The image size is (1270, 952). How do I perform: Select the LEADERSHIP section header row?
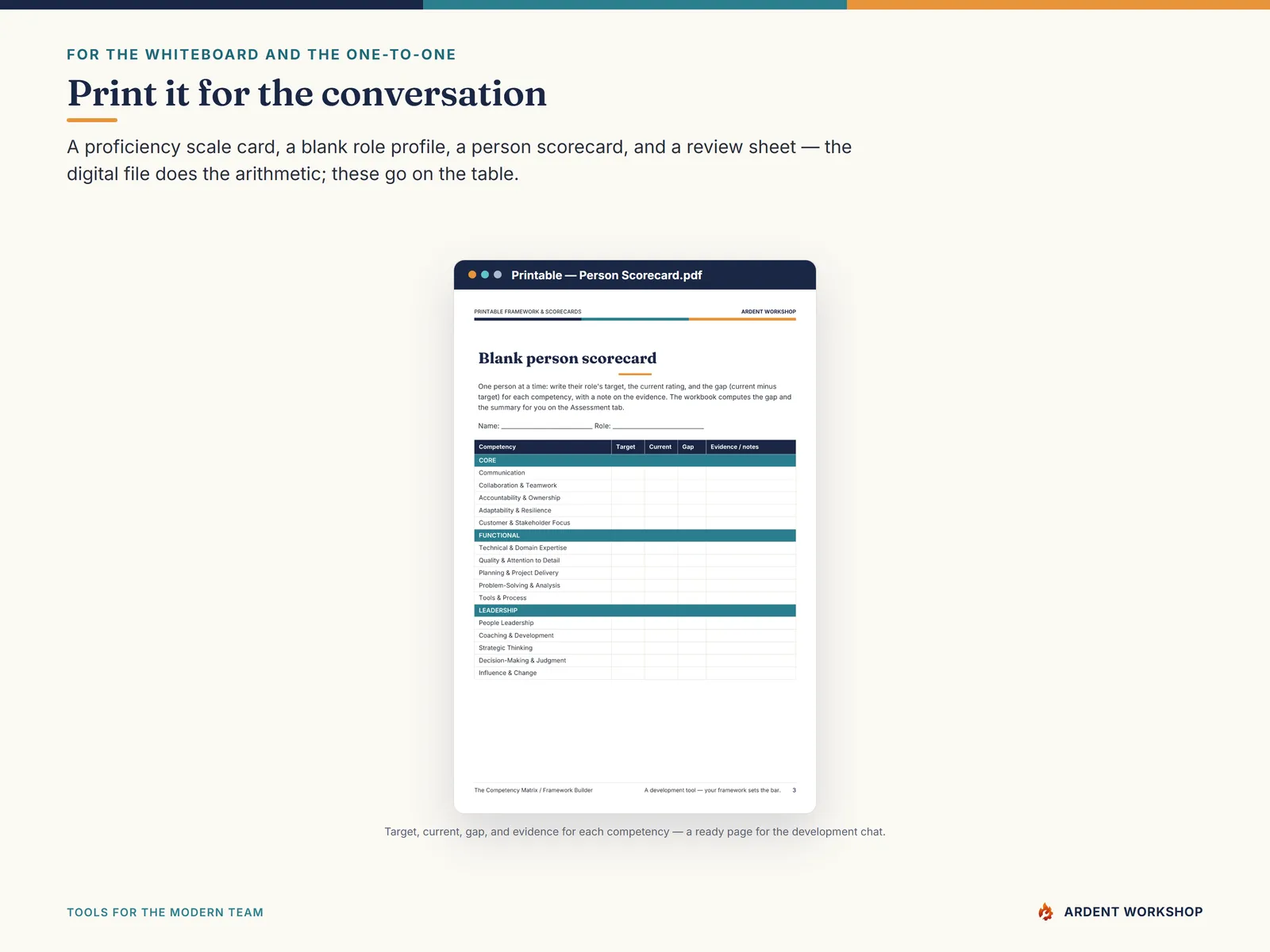click(x=635, y=610)
